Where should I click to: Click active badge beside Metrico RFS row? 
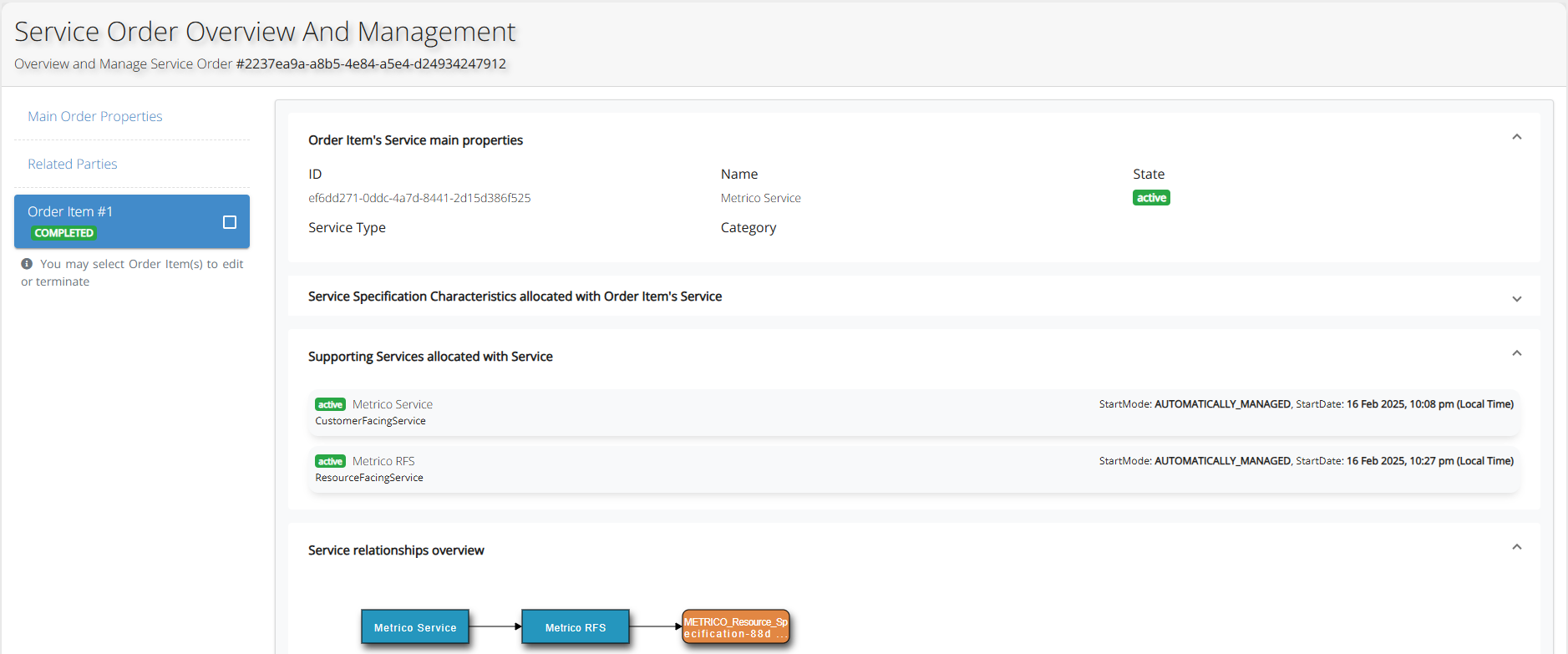pos(330,461)
